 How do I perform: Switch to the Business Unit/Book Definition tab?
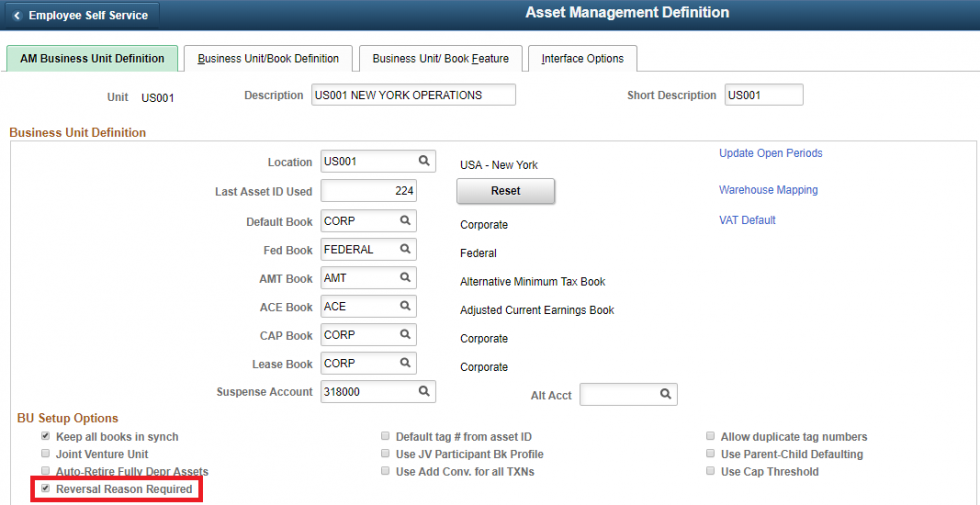click(x=268, y=59)
